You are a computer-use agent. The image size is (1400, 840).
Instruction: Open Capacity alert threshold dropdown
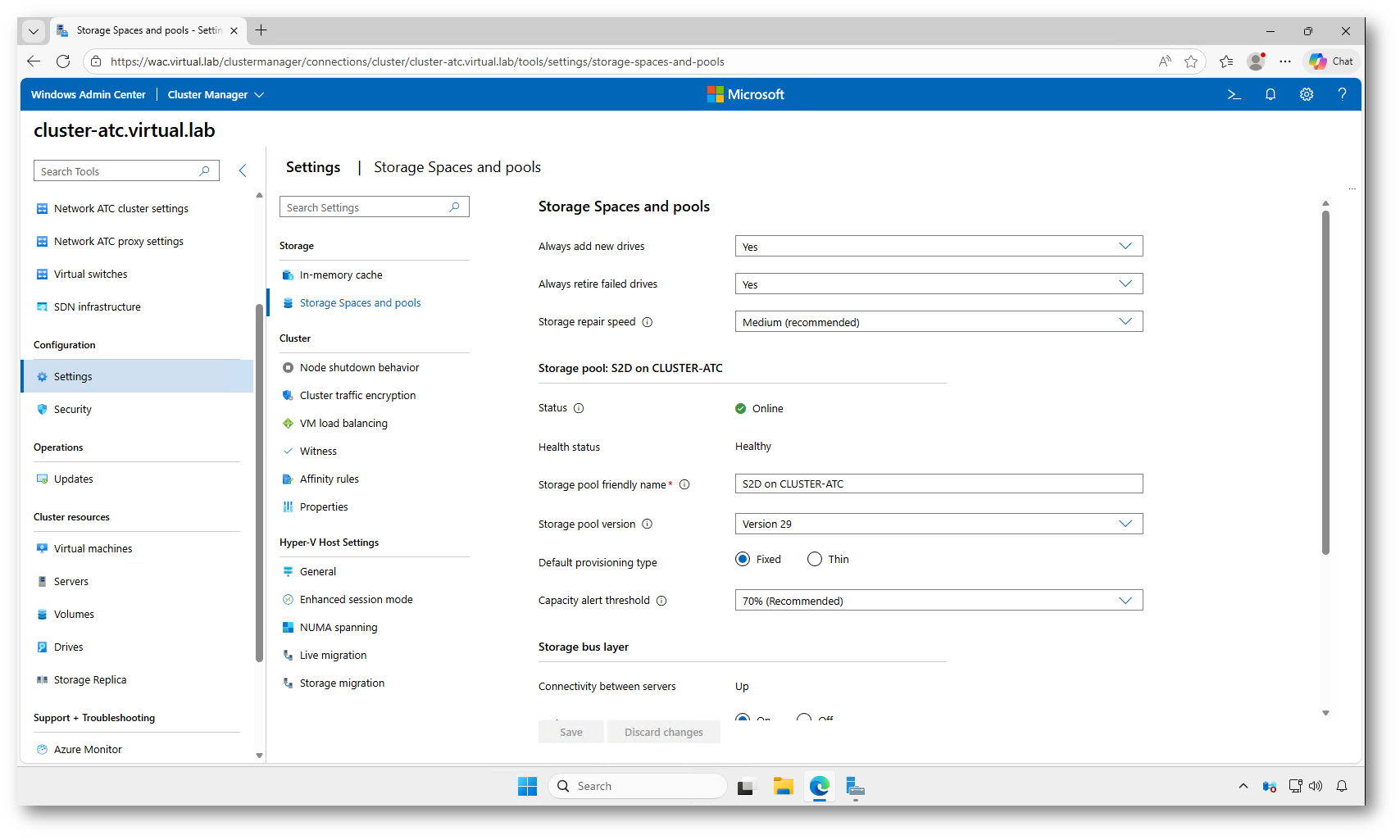point(939,601)
